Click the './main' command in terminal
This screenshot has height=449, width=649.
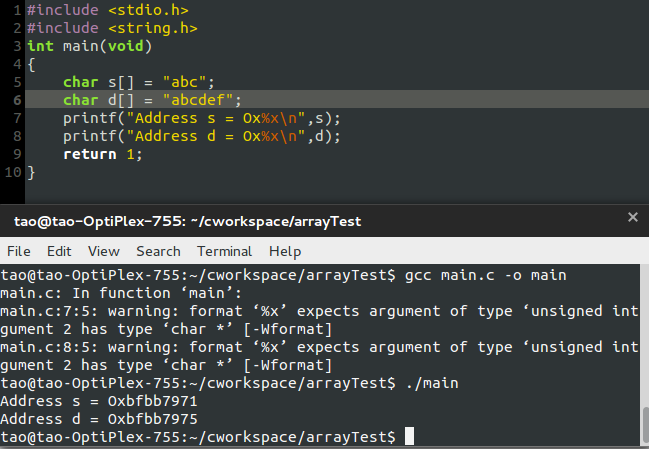coord(432,383)
